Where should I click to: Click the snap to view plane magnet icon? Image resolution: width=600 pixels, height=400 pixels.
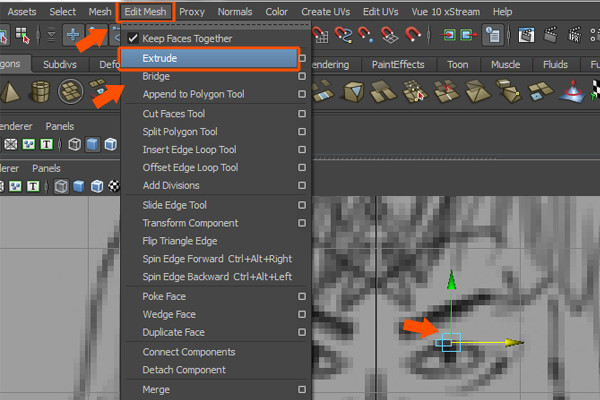[390, 35]
